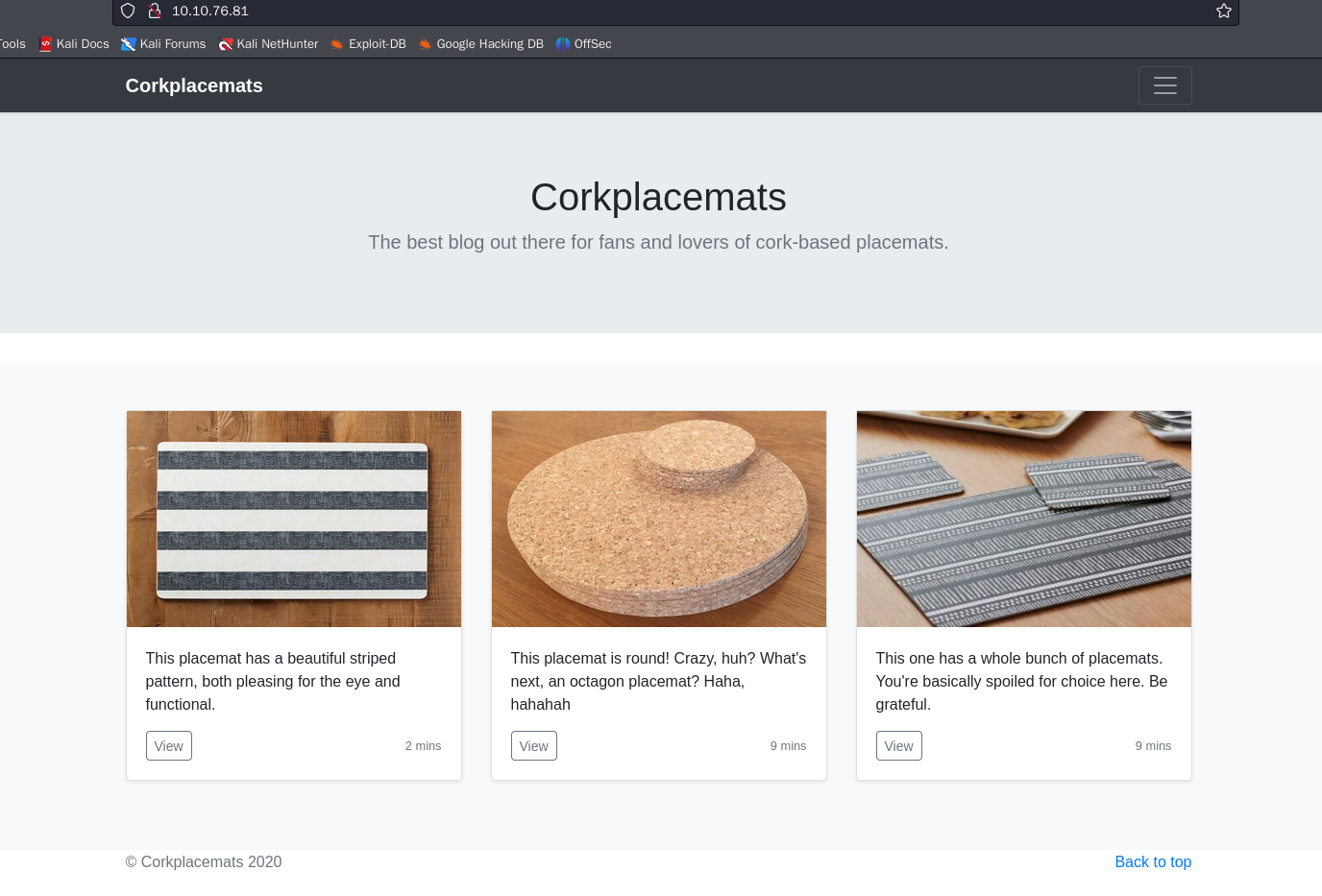This screenshot has width=1322, height=896.
Task: Bookmark this page with the star icon
Action: tap(1223, 11)
